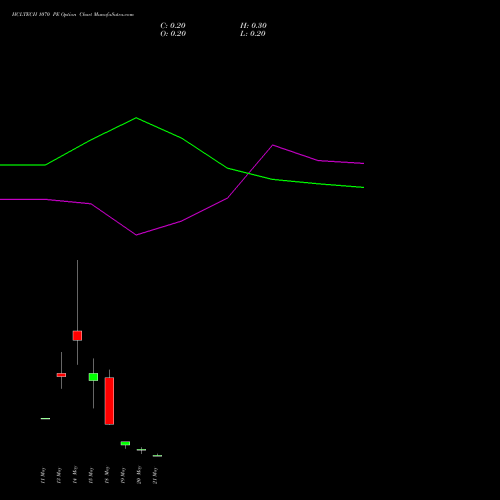Click the low value "L: 0.20"
500x500 pixels.
click(x=253, y=34)
